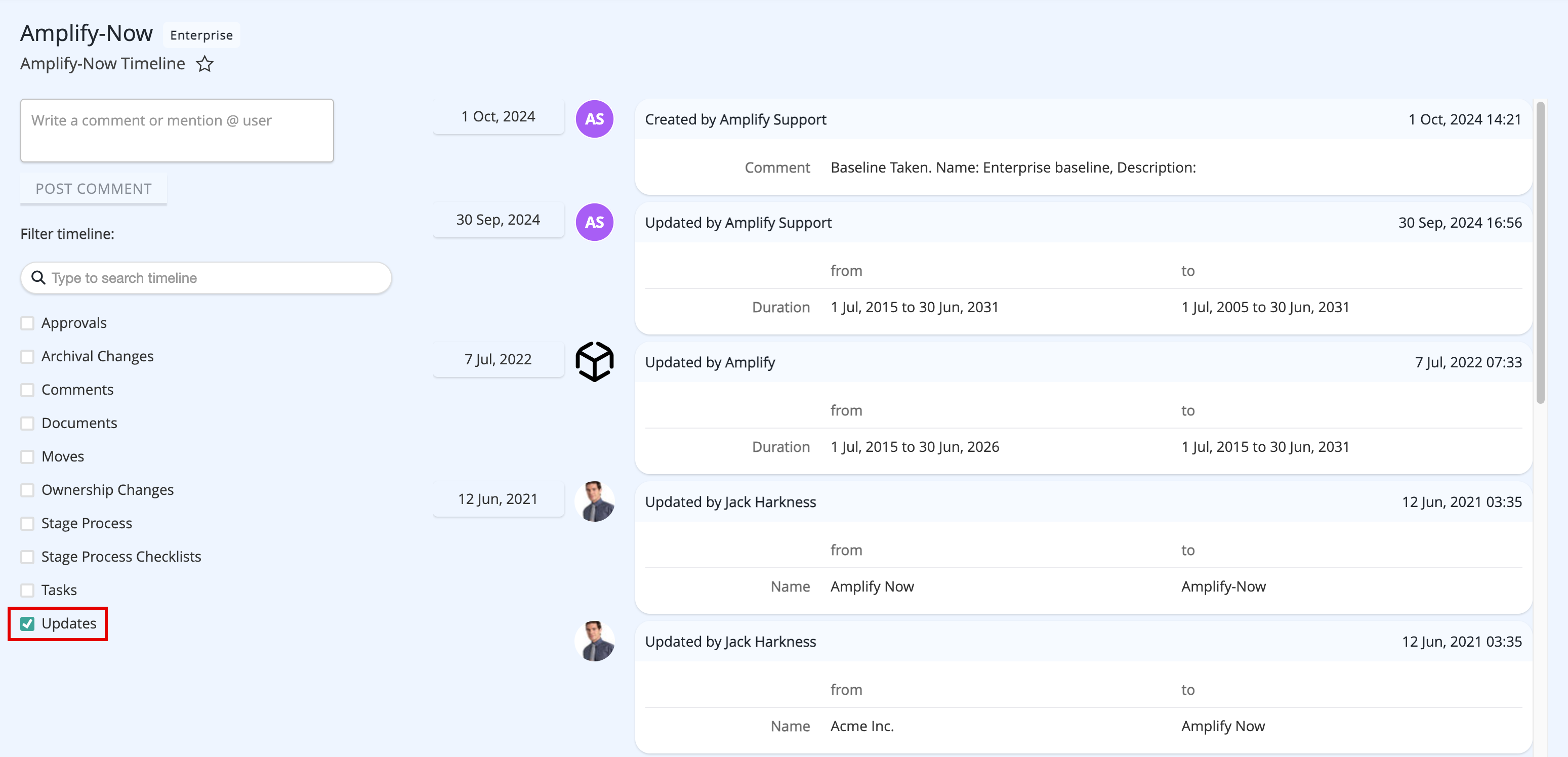Click the Amplify-Now Timeline subtitle

pyautogui.click(x=103, y=63)
